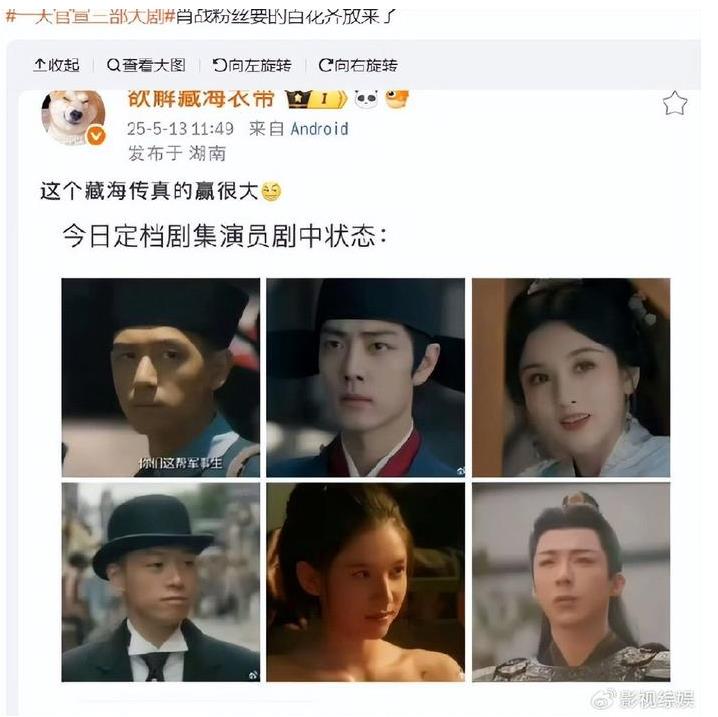The image size is (718, 717).
Task: Select the top-middle thumbnail of the man in a black hat
Action: (x=365, y=377)
